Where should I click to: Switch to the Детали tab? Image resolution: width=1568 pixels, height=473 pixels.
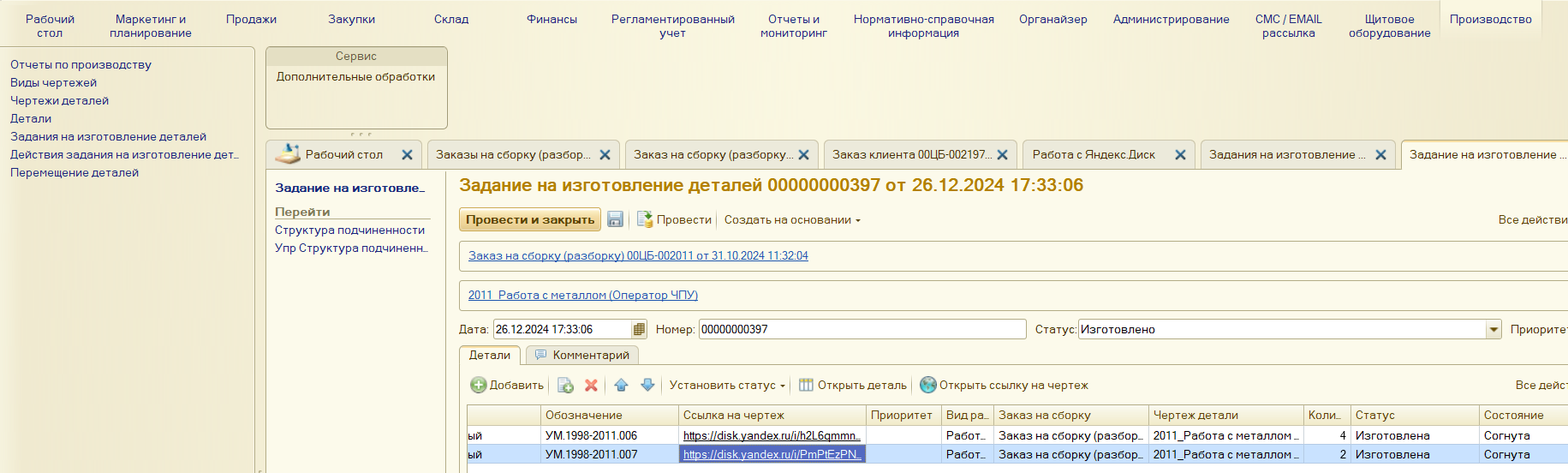pyautogui.click(x=489, y=355)
